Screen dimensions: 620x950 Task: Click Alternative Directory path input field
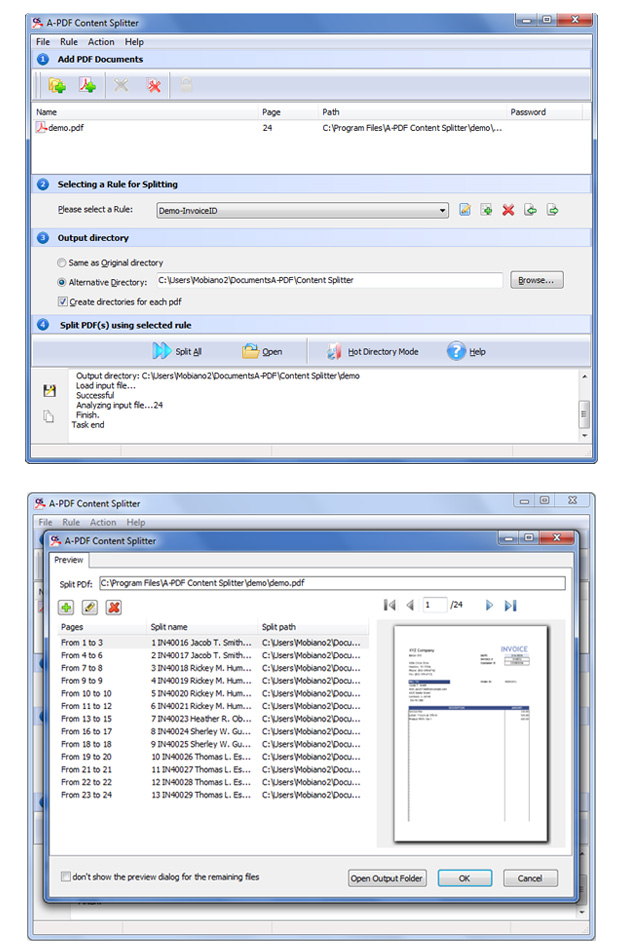click(x=330, y=280)
